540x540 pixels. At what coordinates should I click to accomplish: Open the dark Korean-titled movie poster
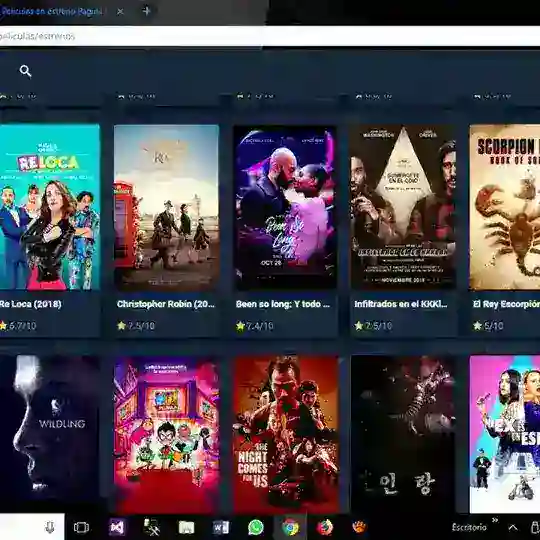tap(403, 435)
